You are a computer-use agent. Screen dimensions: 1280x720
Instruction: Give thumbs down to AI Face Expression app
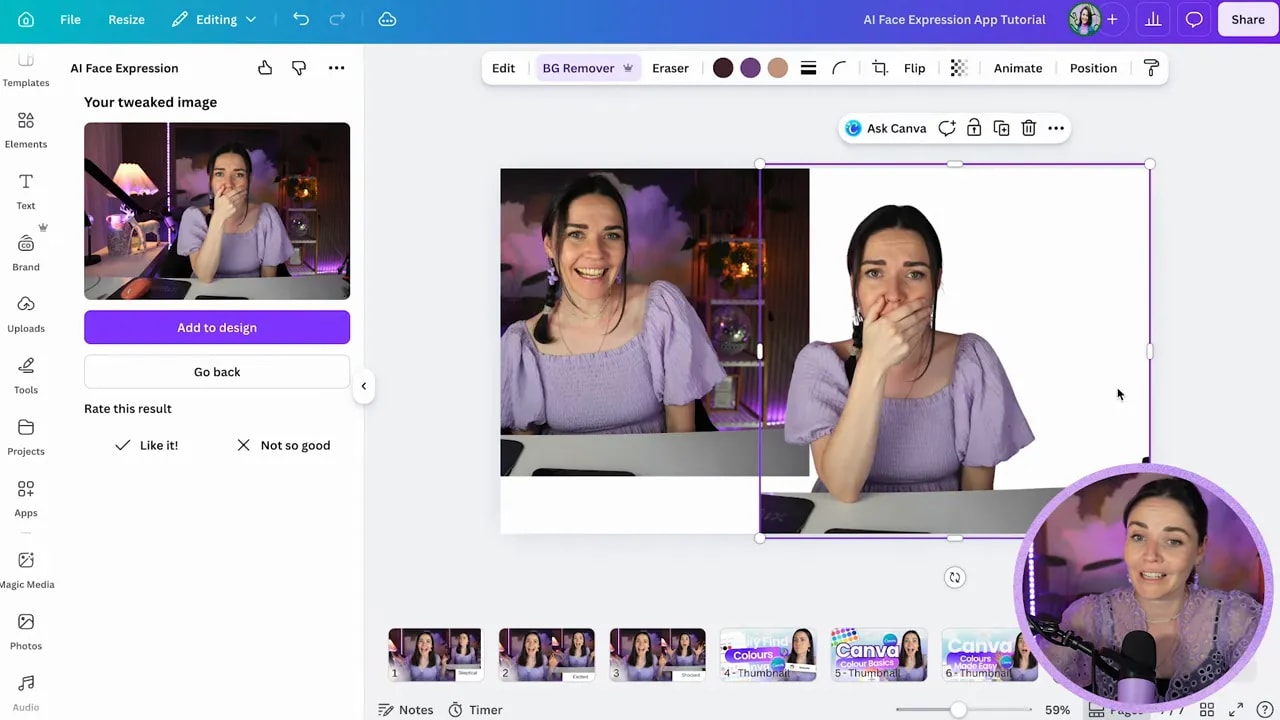click(299, 68)
